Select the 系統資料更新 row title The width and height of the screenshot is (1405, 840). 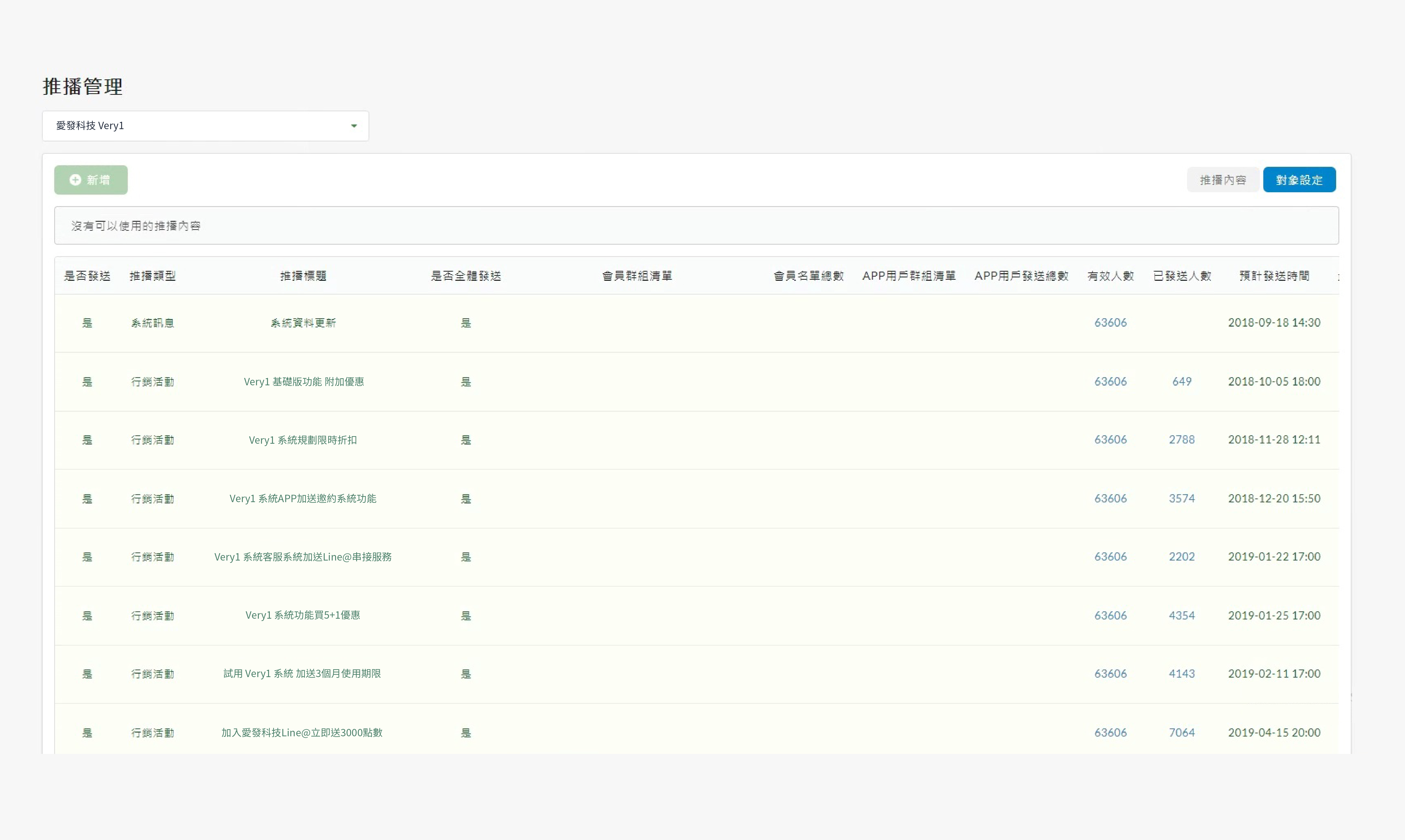[x=303, y=322]
